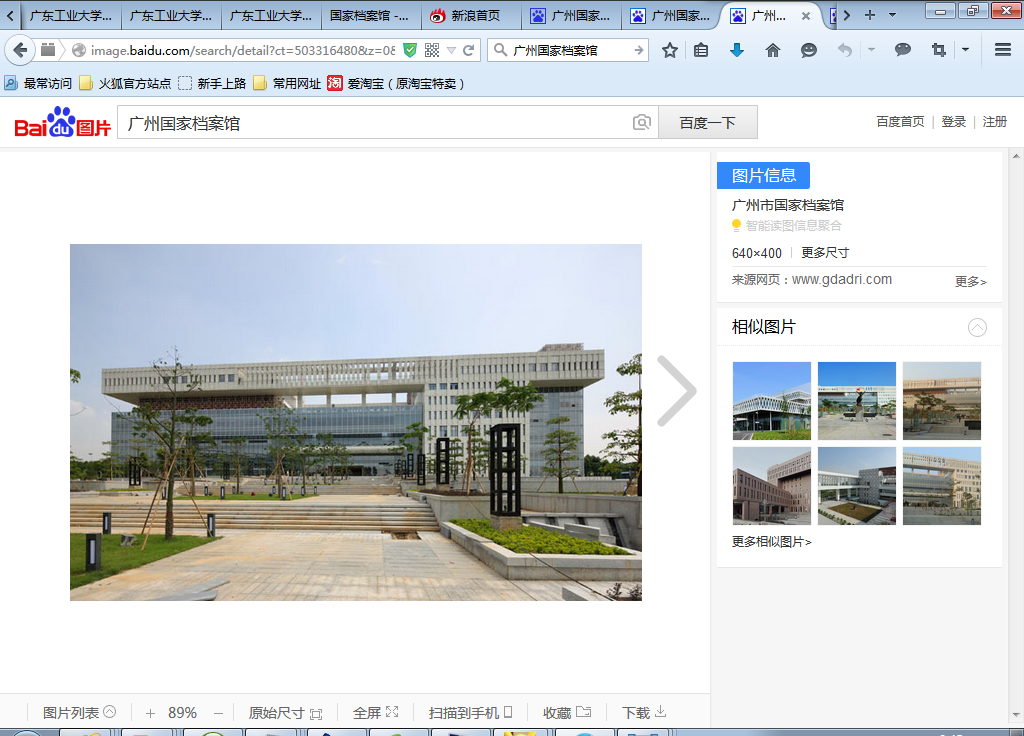The image size is (1024, 736).
Task: Open the address bar history dropdown arrow
Action: 451,50
